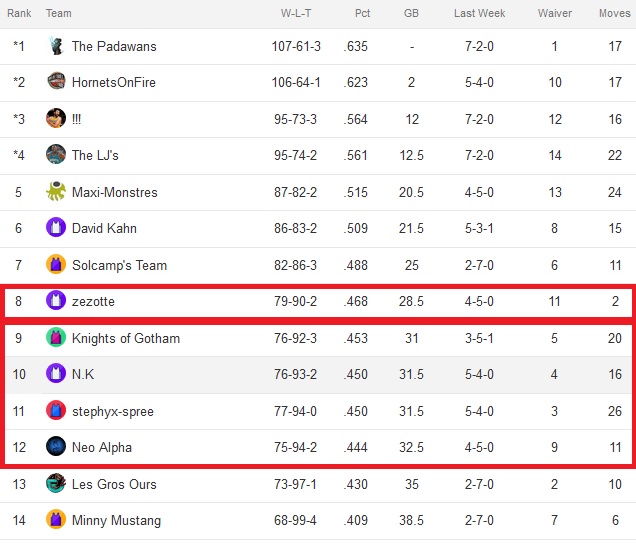
Task: Open Knights of Gotham jersey icon
Action: 56,337
